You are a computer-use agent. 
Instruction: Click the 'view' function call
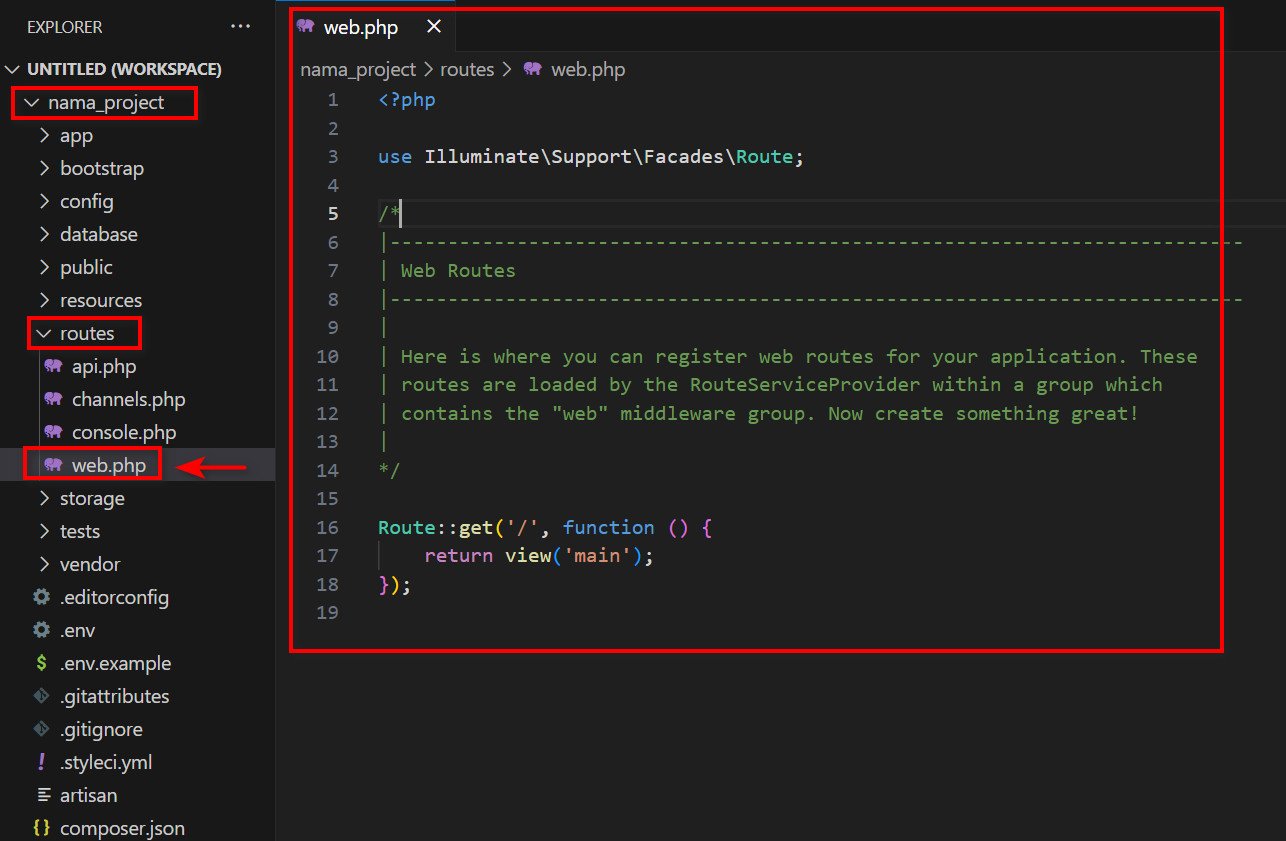528,556
